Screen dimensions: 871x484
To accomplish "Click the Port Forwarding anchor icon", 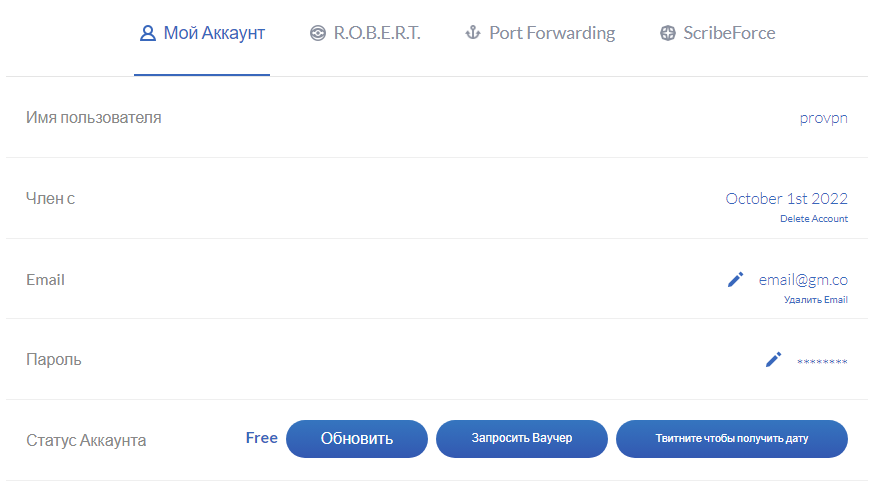I will [473, 33].
